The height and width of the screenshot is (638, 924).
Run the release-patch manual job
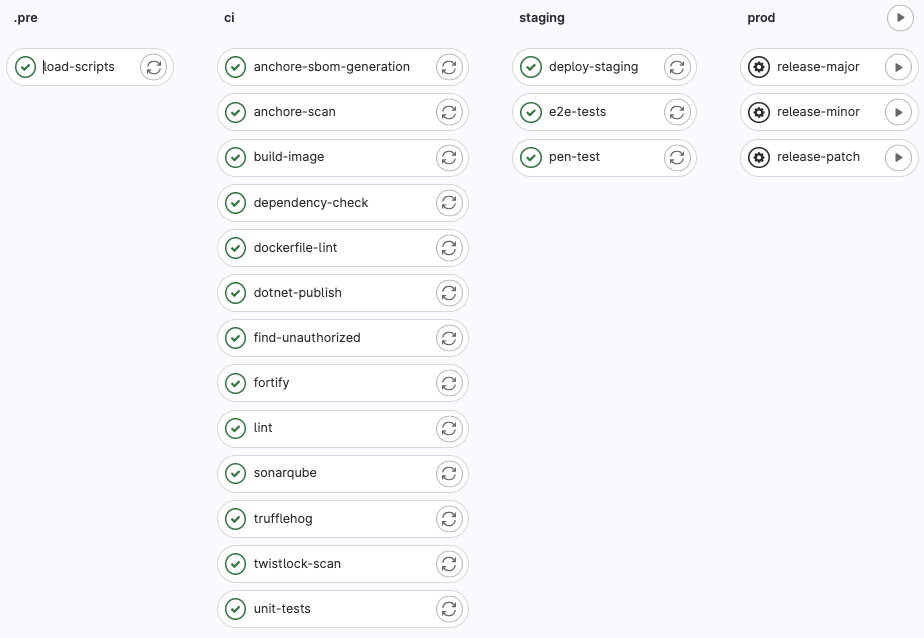(898, 157)
